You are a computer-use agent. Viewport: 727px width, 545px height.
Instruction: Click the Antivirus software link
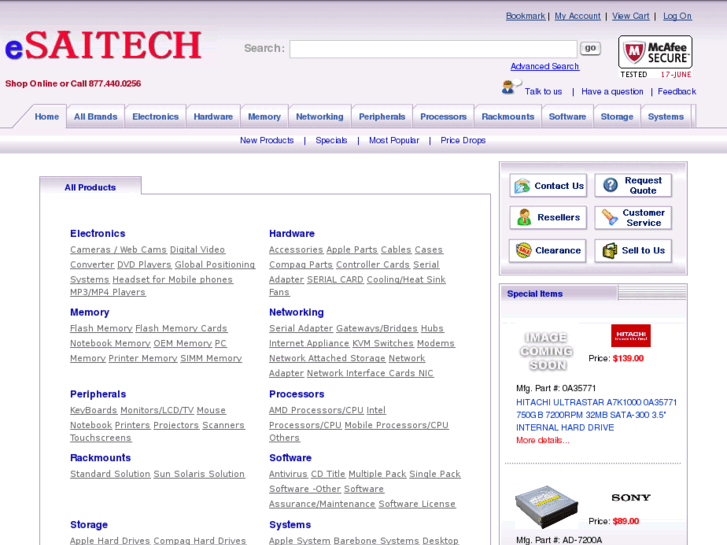pos(288,474)
